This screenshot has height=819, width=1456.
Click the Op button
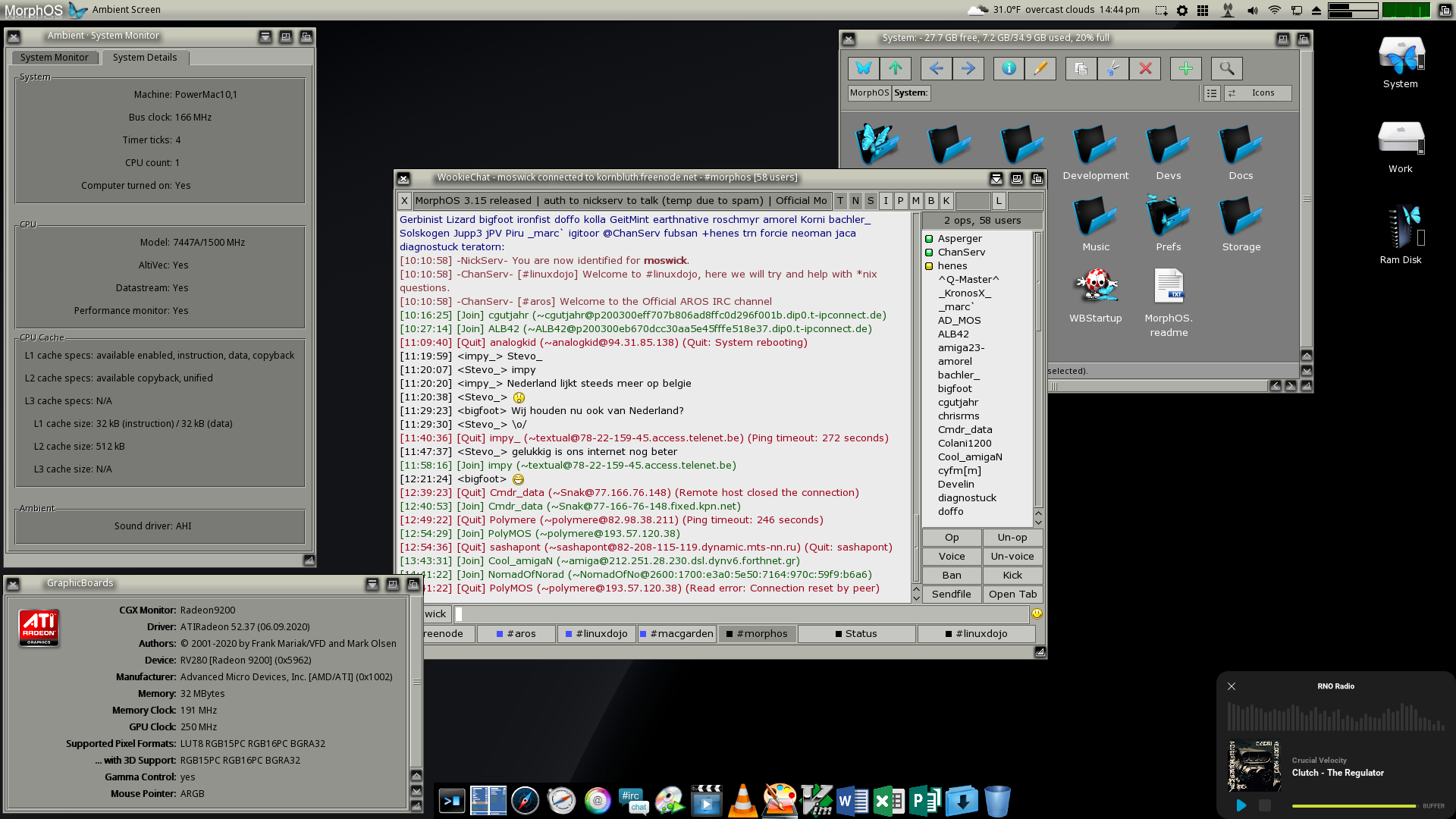[952, 538]
